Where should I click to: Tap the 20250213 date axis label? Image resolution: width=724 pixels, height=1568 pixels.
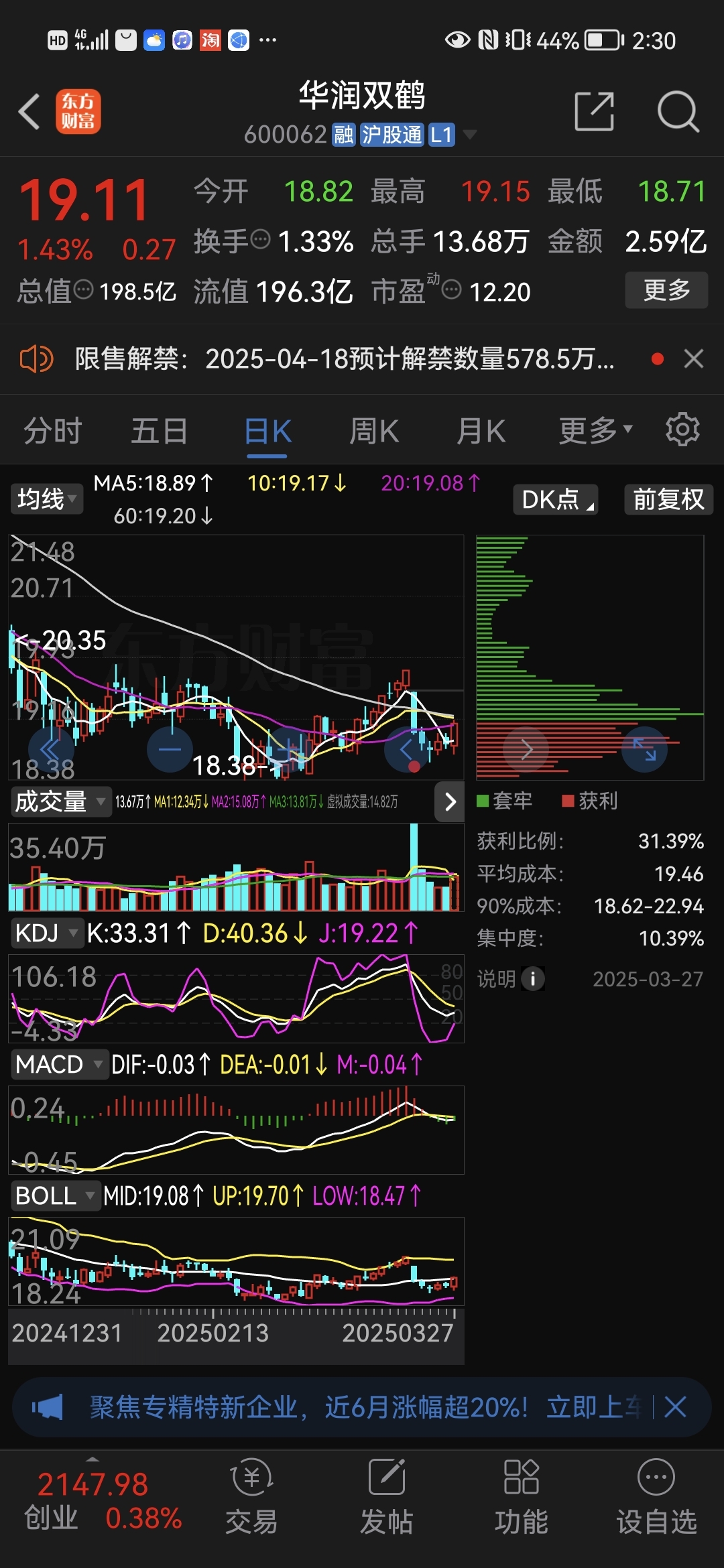pos(213,1333)
